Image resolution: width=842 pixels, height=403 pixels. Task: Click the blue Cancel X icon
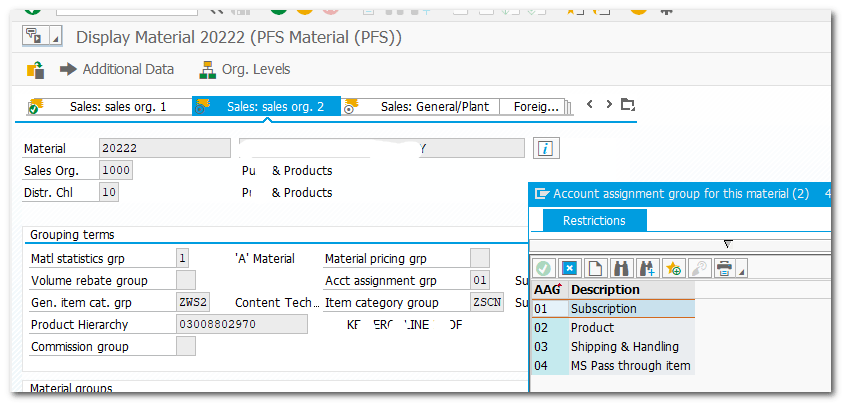click(569, 268)
